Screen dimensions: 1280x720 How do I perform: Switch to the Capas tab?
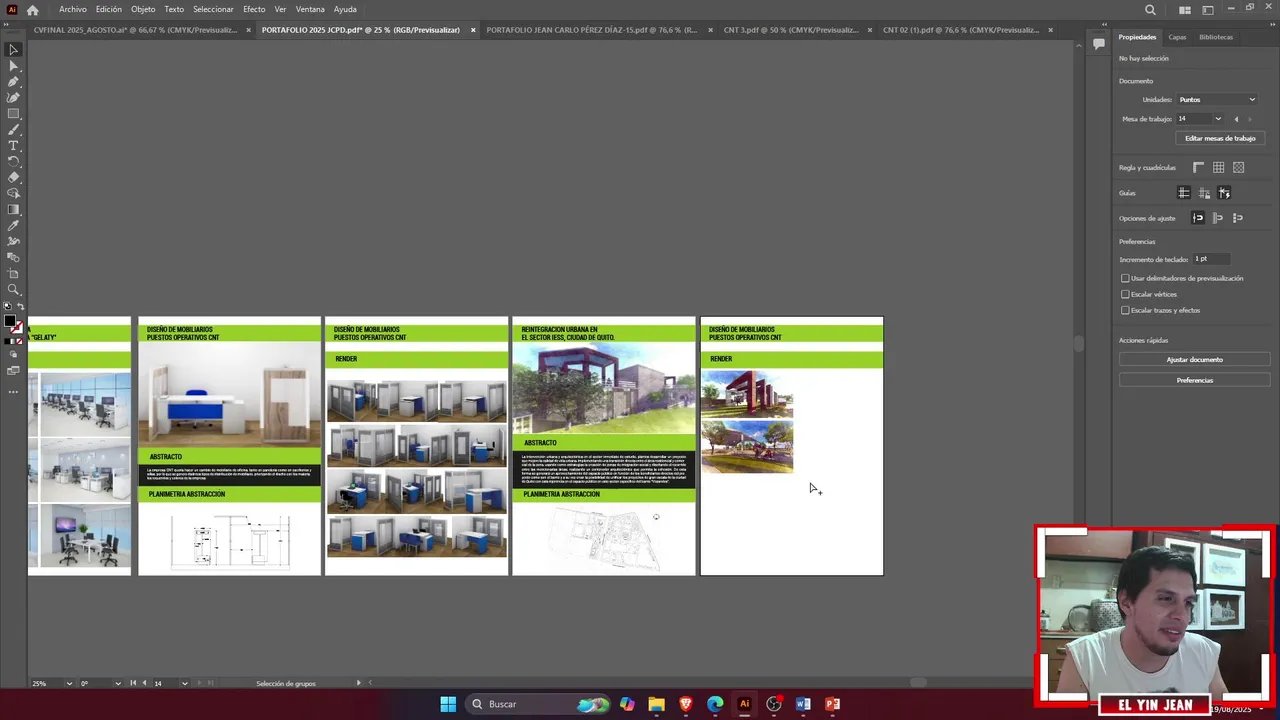(x=1177, y=37)
